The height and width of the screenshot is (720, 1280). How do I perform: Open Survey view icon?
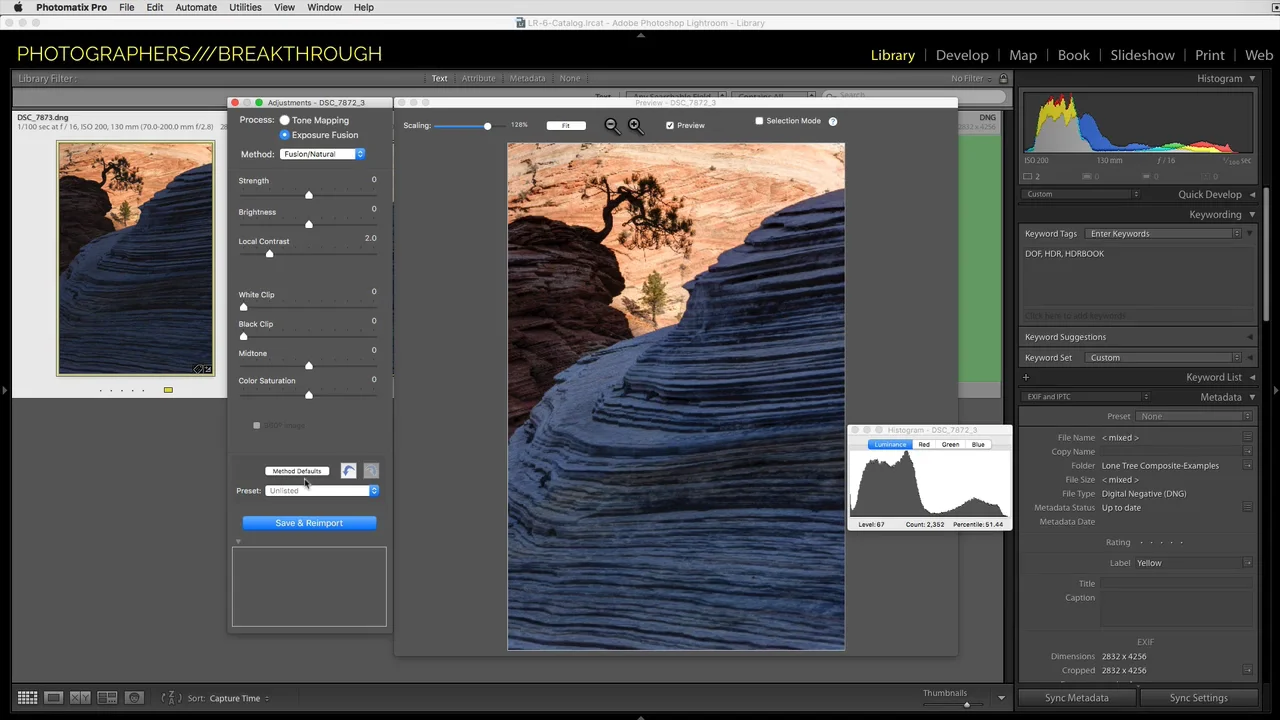pyautogui.click(x=107, y=698)
